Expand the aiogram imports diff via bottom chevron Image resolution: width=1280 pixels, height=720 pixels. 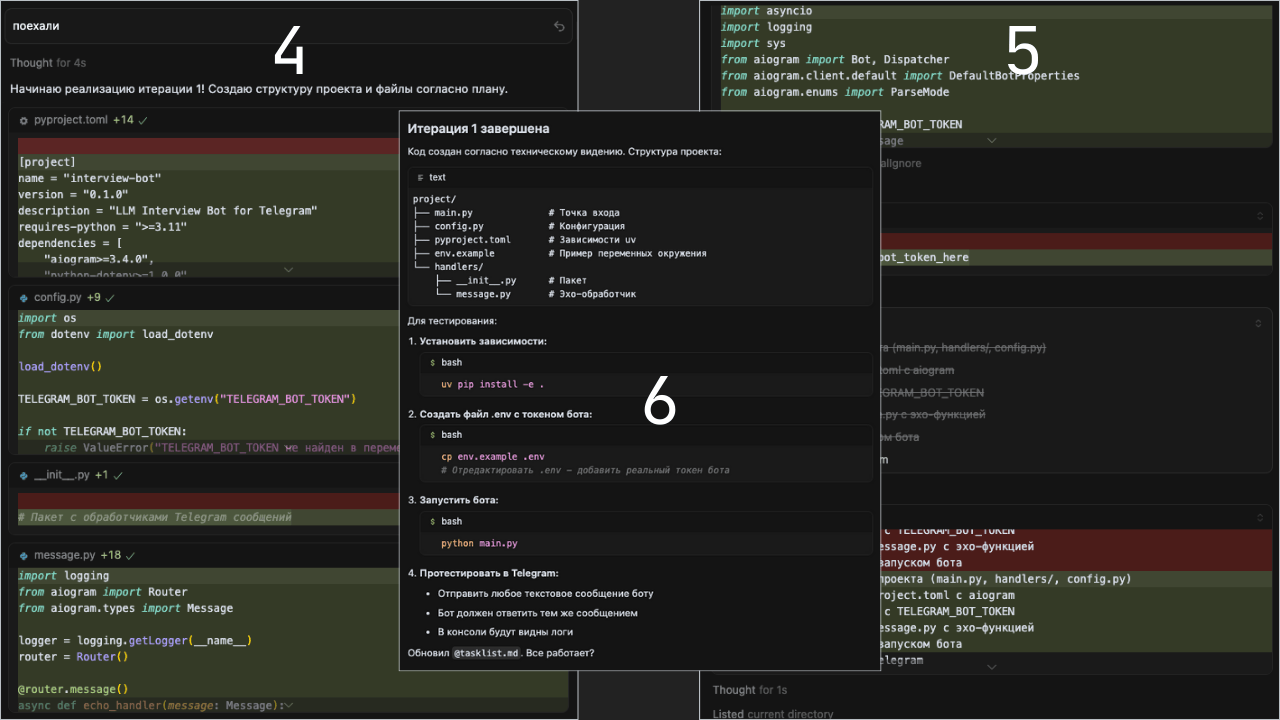pyautogui.click(x=991, y=141)
